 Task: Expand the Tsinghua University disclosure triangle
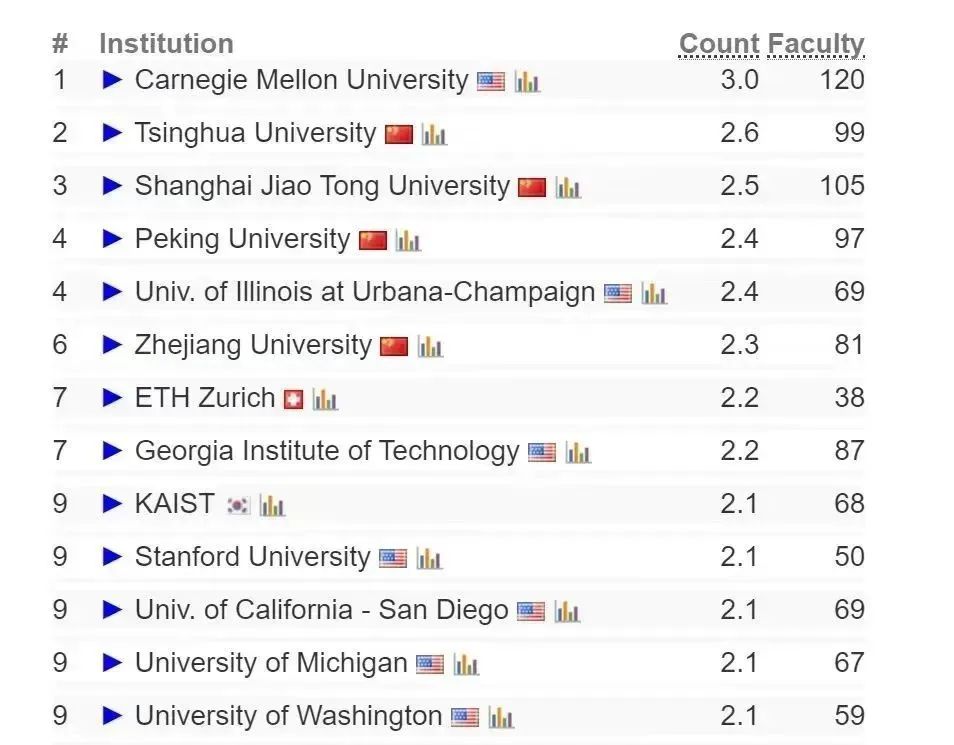(113, 133)
